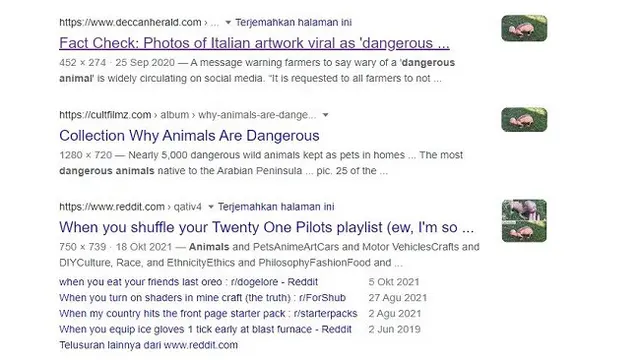
Task: Click the Deccan Herald result snippet text
Action: (257, 71)
